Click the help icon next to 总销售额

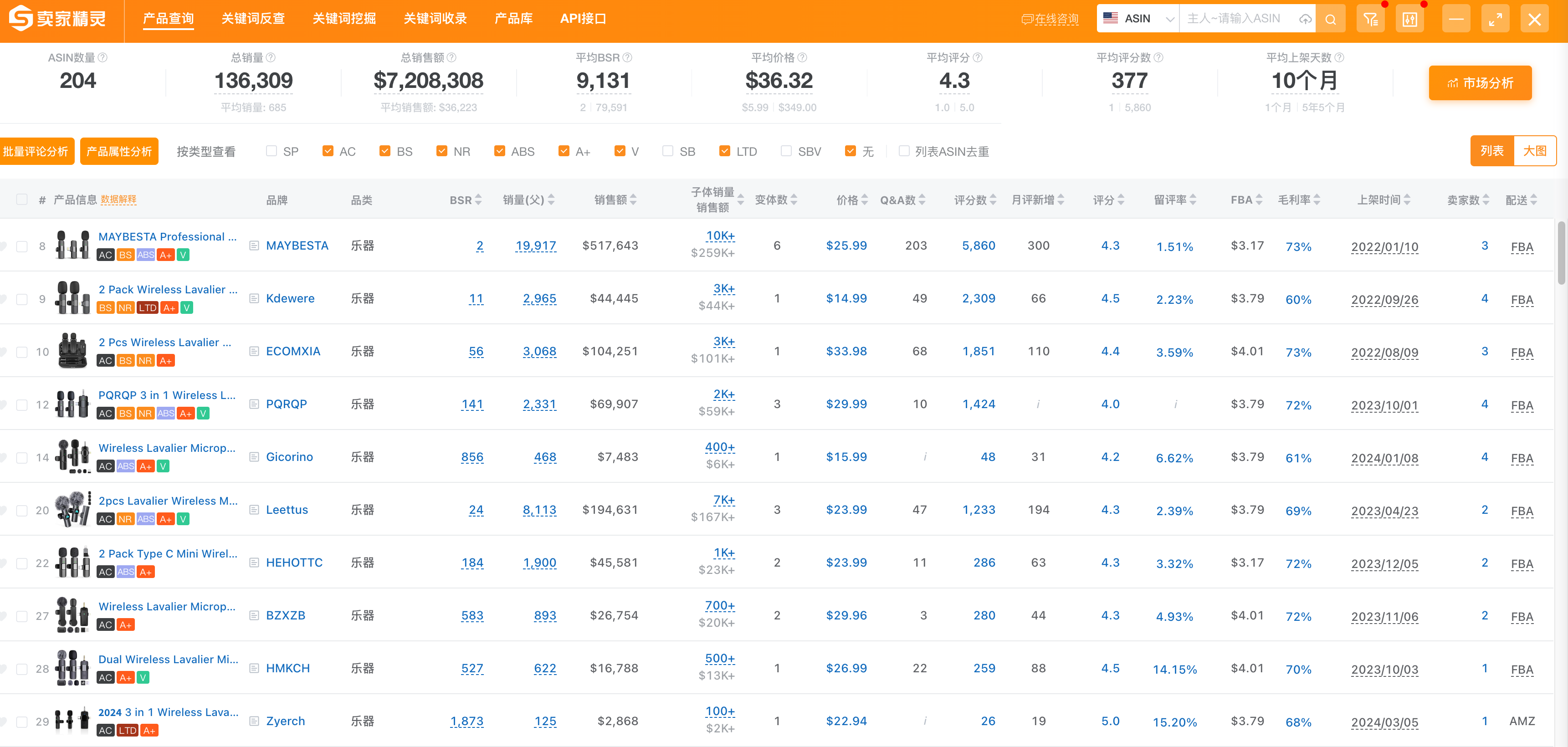[x=451, y=57]
